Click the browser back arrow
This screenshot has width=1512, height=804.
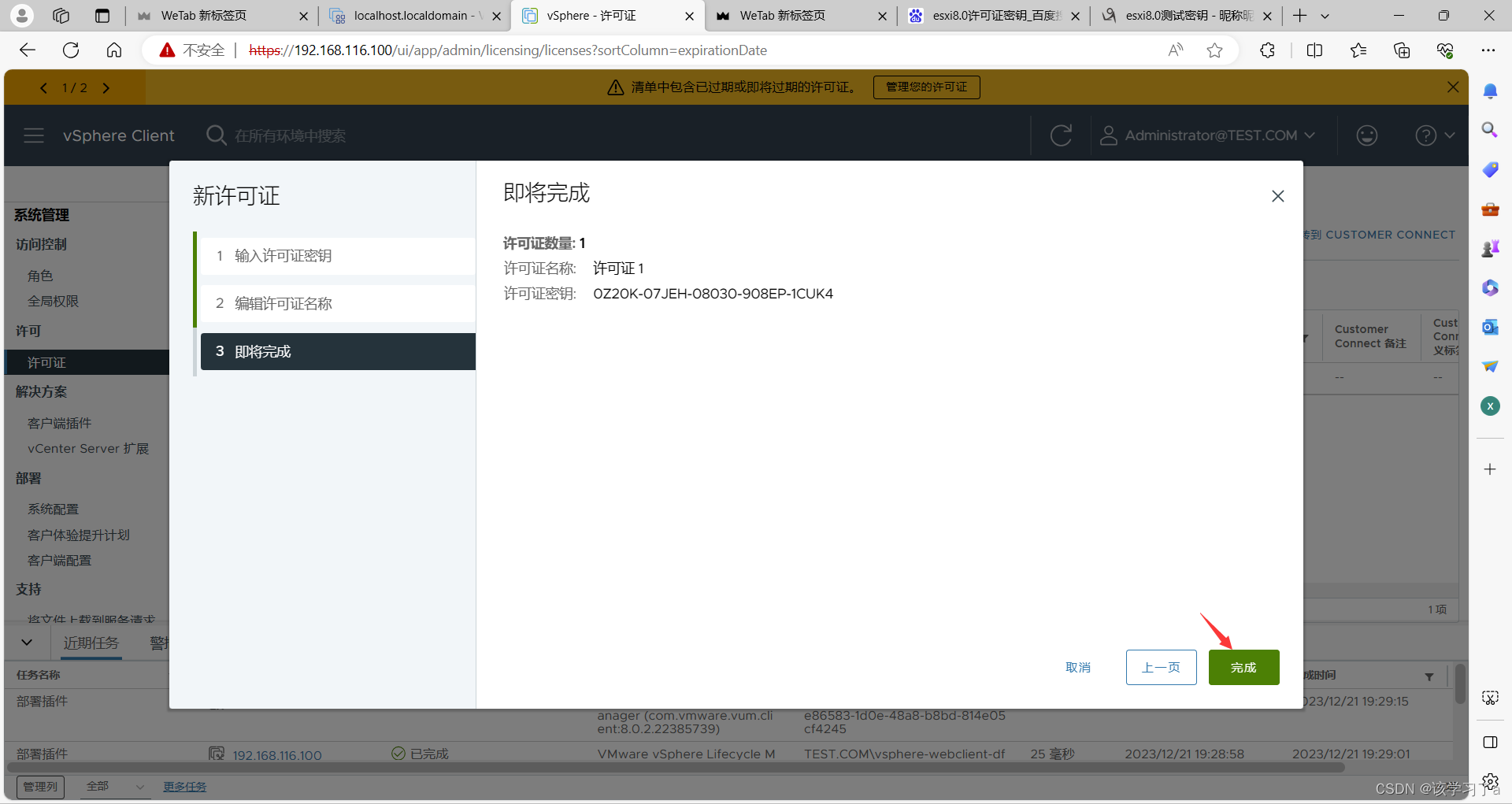28,50
